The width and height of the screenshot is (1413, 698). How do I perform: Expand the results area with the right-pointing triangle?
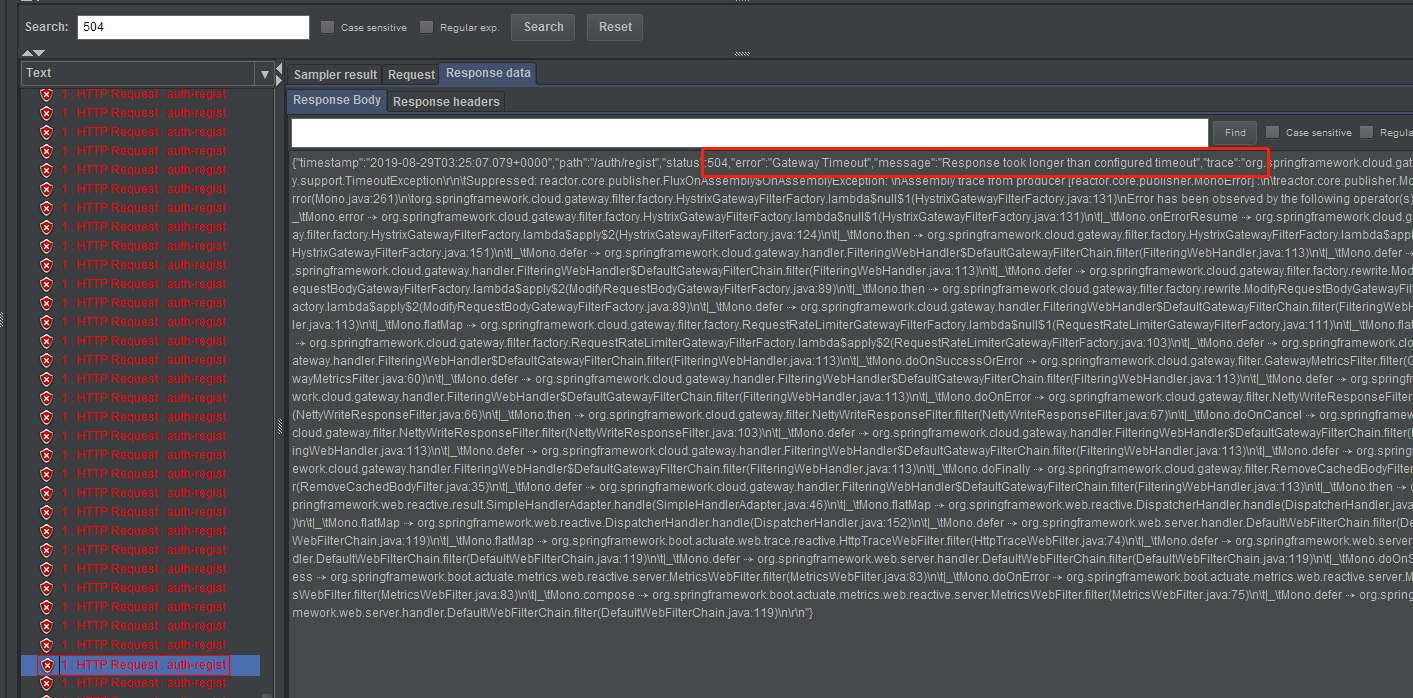point(279,80)
